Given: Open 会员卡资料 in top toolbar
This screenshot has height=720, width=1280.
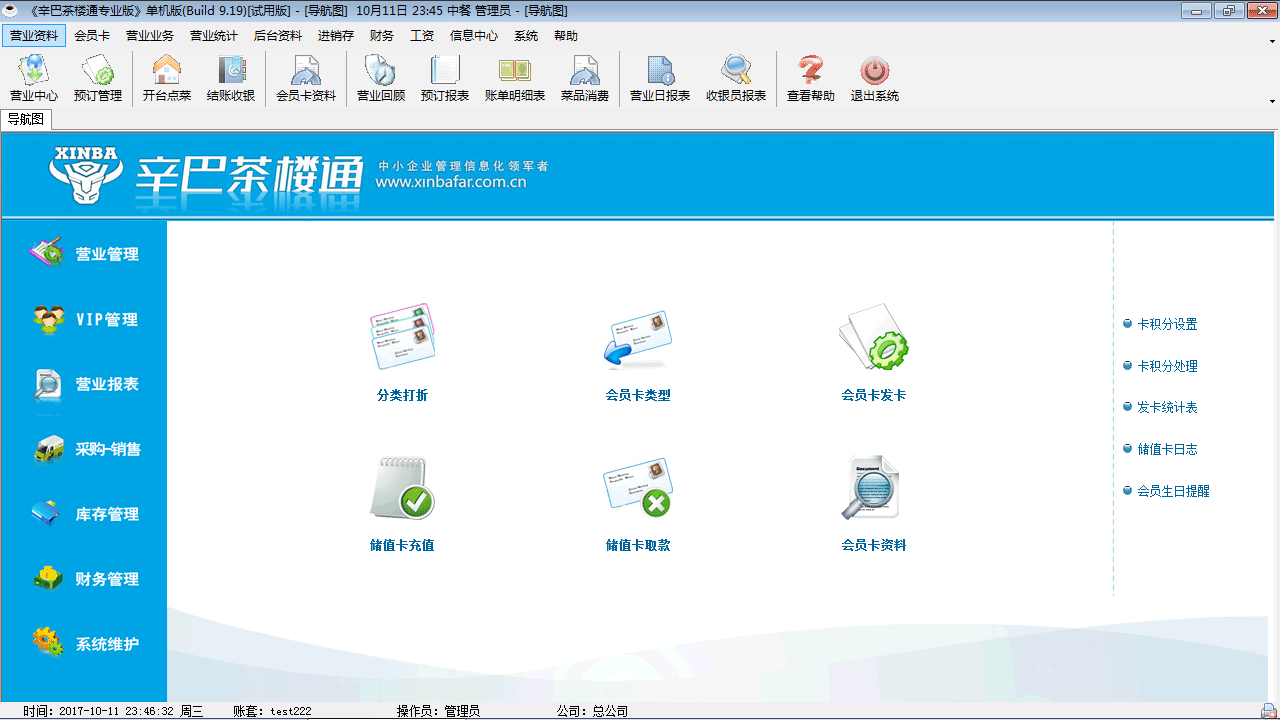Looking at the screenshot, I should pos(306,78).
